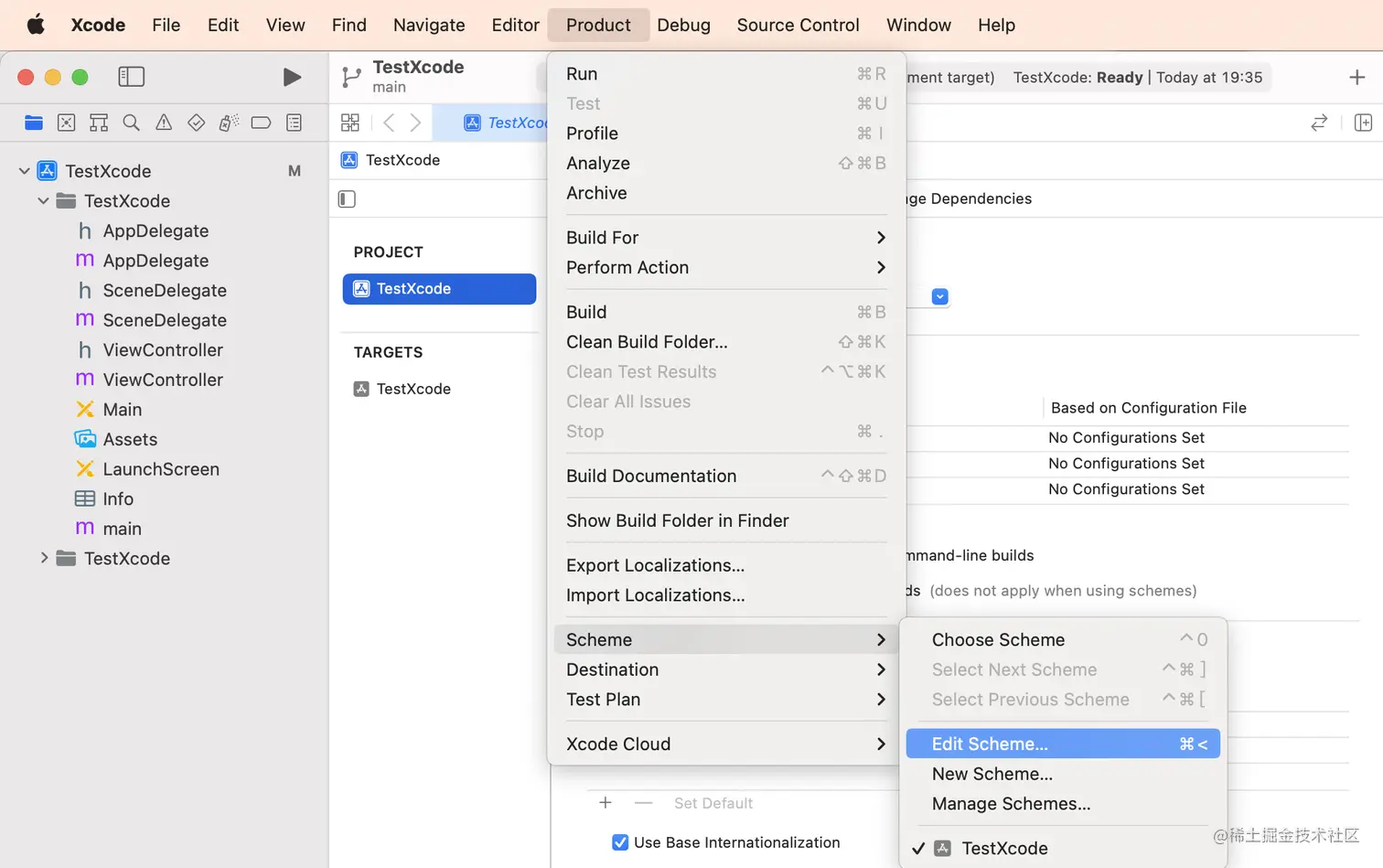Show the Source Control navigator icon
This screenshot has height=868, width=1383.
[x=67, y=123]
